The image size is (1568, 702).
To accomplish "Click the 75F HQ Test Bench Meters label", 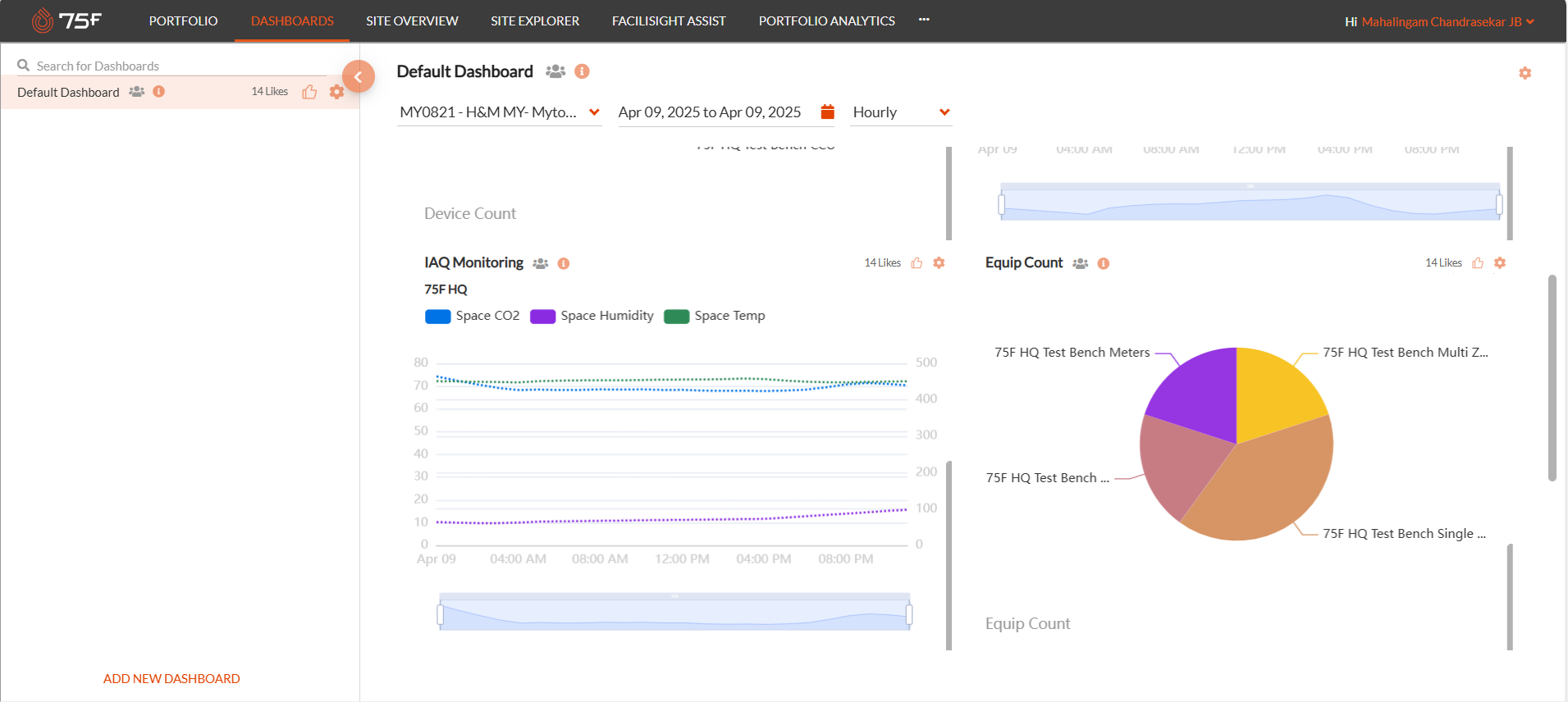I will coord(1072,353).
